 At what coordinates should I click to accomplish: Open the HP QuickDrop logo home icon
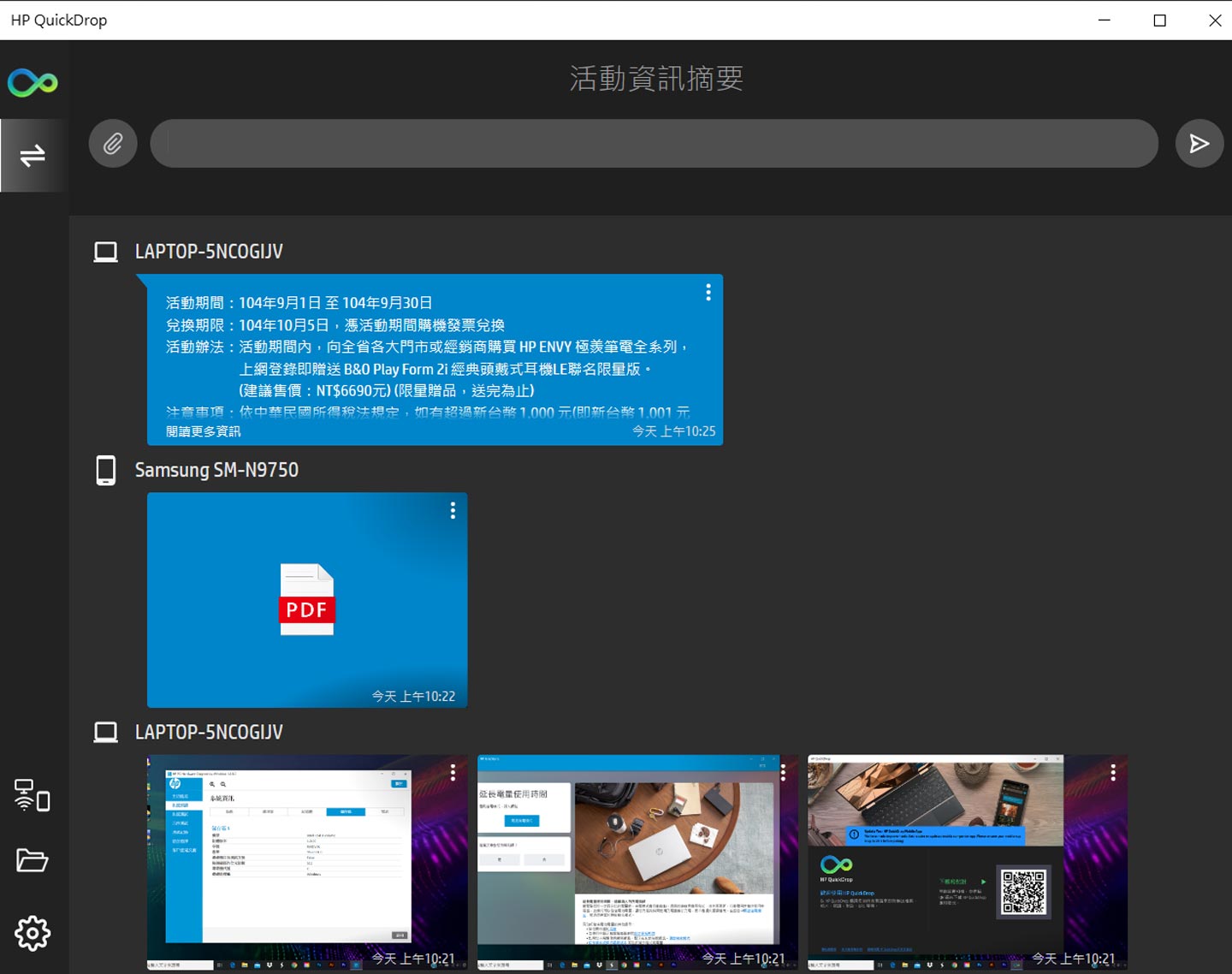coord(33,82)
